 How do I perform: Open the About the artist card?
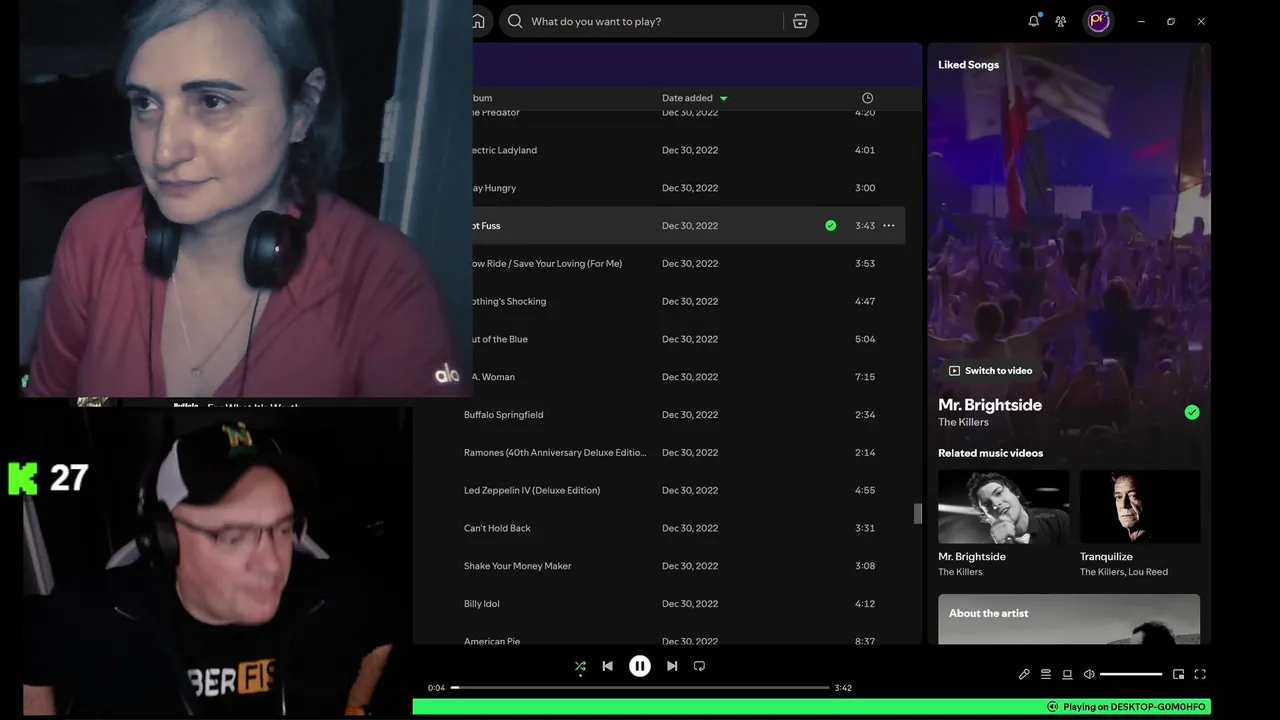pos(1069,619)
